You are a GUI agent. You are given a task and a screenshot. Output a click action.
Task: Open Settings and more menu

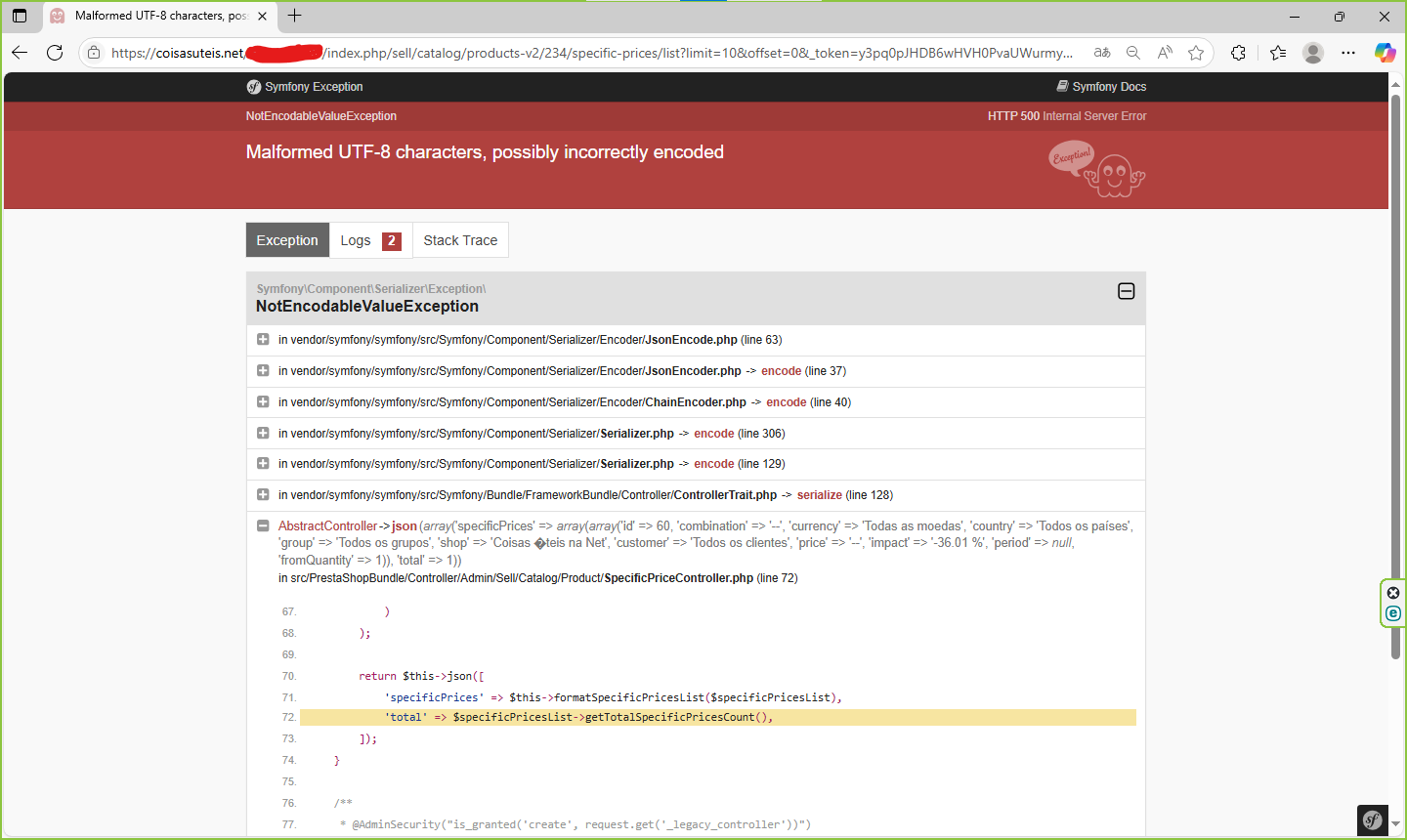pos(1348,53)
